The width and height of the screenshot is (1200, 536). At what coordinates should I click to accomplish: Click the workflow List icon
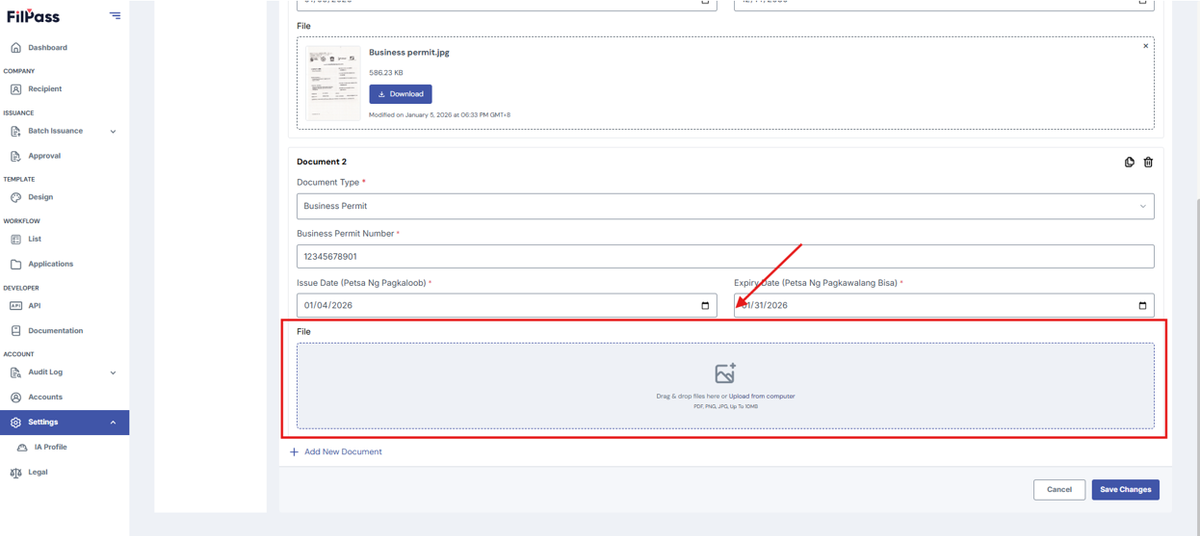pos(16,239)
